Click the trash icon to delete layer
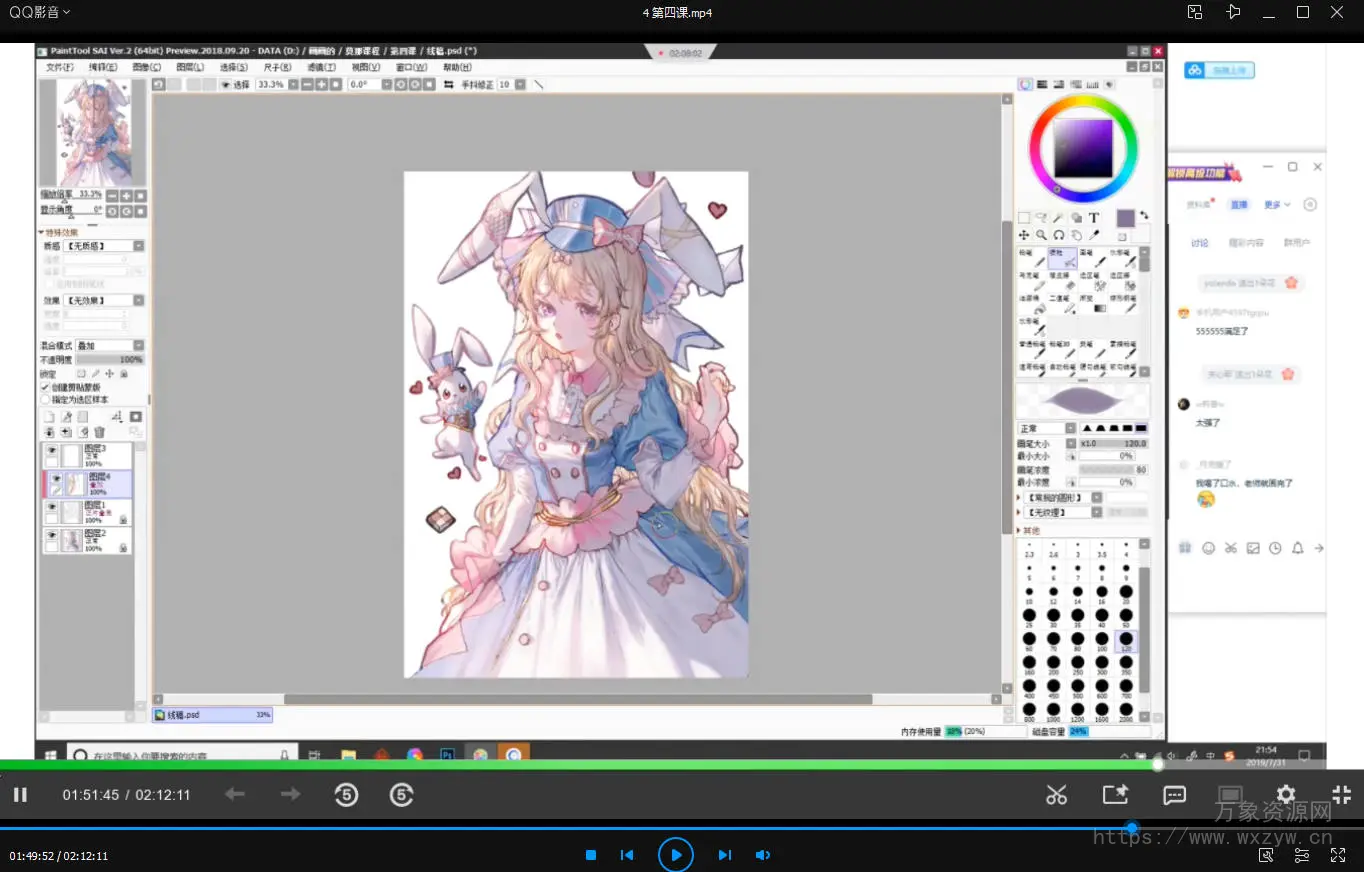This screenshot has height=872, width=1364. tap(99, 432)
